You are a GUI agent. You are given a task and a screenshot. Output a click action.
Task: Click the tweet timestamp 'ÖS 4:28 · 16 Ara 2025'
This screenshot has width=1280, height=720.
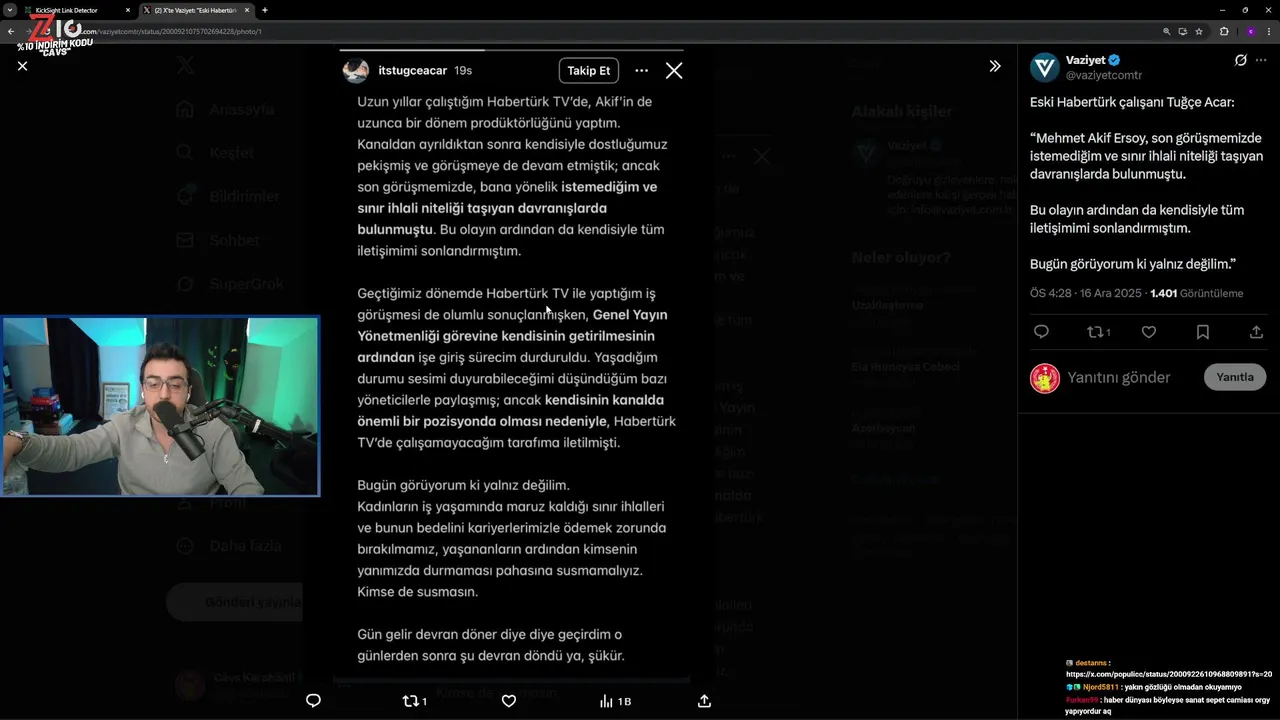[x=1086, y=293]
